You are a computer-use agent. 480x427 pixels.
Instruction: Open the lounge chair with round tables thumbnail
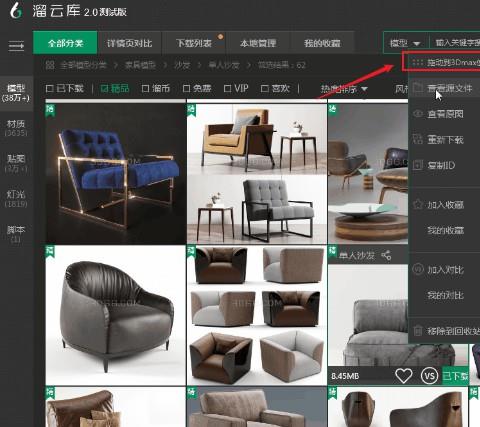[368, 173]
